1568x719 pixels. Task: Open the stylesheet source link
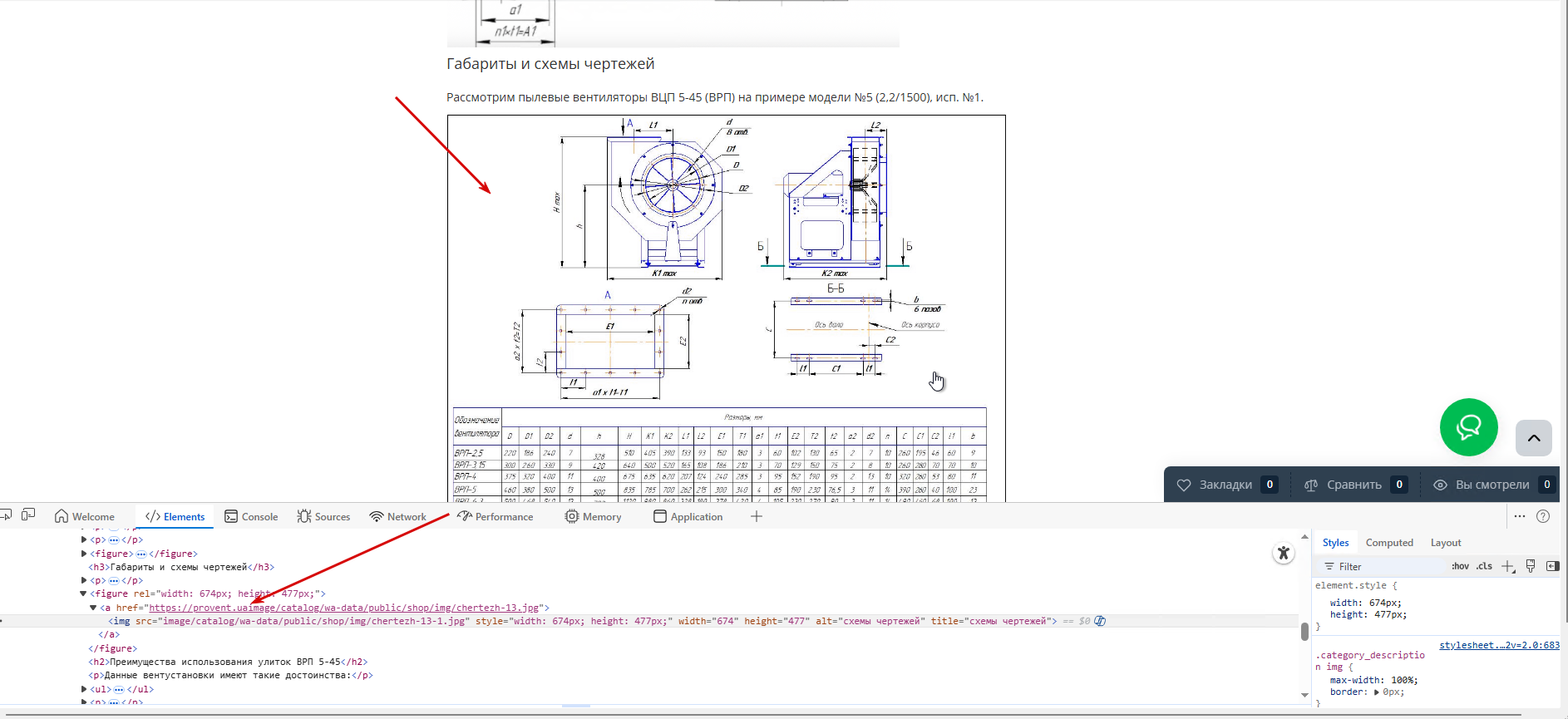tap(1499, 645)
